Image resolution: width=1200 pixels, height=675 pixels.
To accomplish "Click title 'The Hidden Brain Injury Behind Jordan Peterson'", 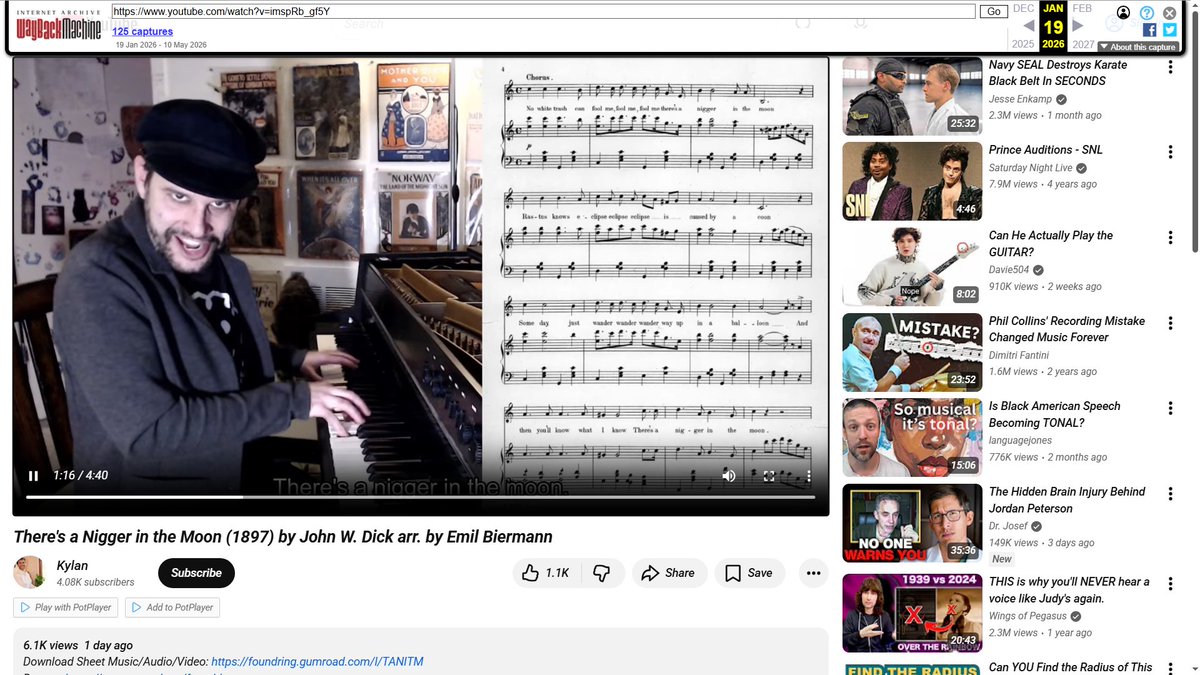I will (x=1067, y=500).
